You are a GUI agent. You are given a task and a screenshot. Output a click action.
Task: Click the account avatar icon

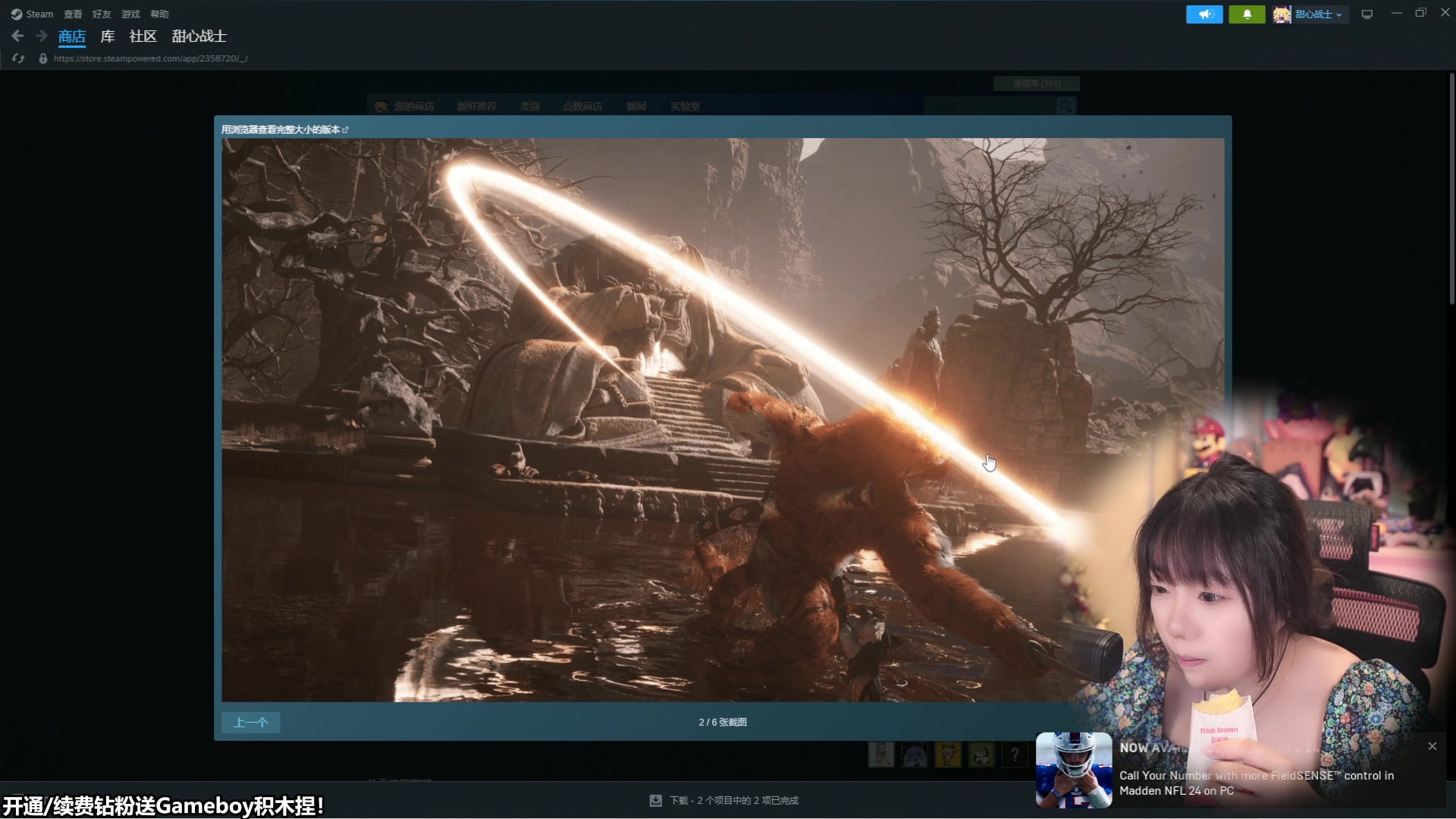1282,14
